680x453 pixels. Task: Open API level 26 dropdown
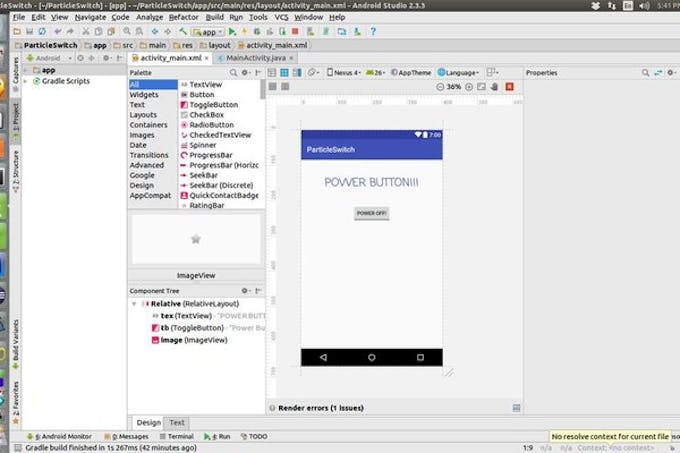point(376,73)
